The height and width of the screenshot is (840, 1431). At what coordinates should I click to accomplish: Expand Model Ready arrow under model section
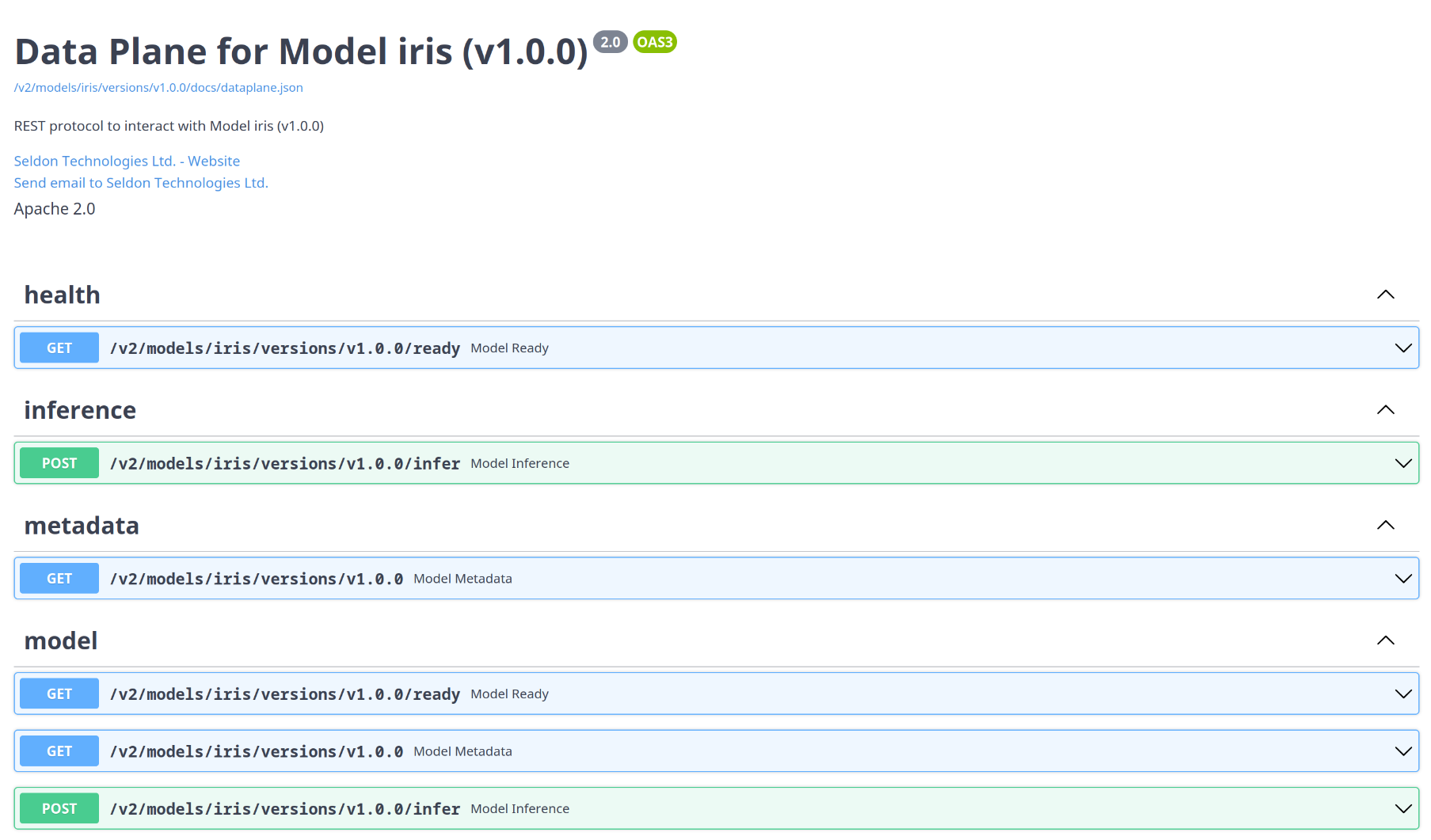click(x=1403, y=694)
